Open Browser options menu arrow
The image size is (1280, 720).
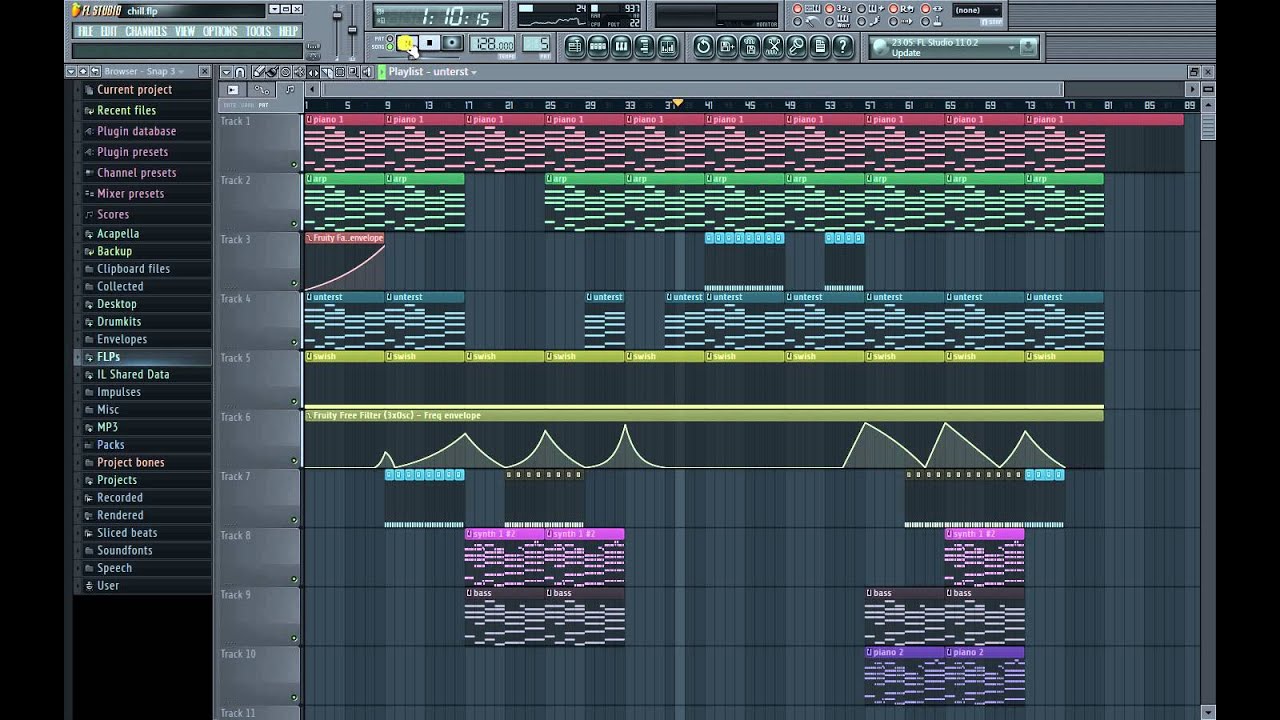pyautogui.click(x=71, y=72)
